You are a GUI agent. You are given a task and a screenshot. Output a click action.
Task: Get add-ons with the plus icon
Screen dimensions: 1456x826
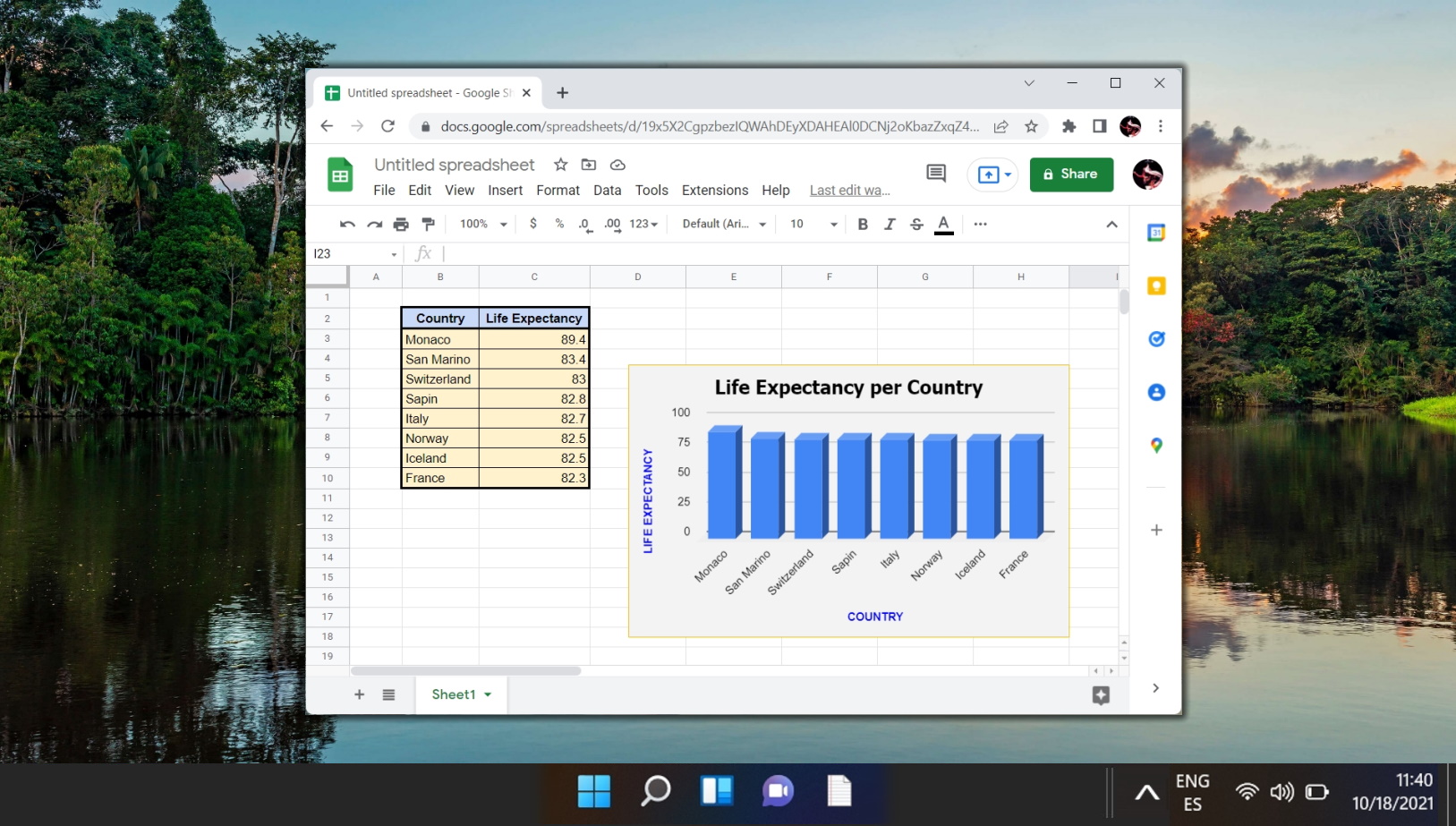(x=1156, y=530)
